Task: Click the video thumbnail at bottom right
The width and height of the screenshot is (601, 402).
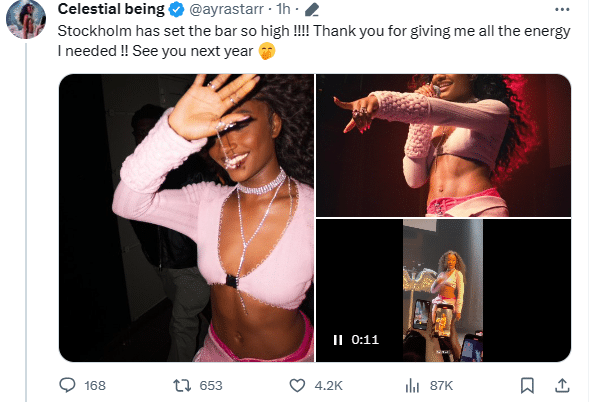Action: pyautogui.click(x=443, y=290)
